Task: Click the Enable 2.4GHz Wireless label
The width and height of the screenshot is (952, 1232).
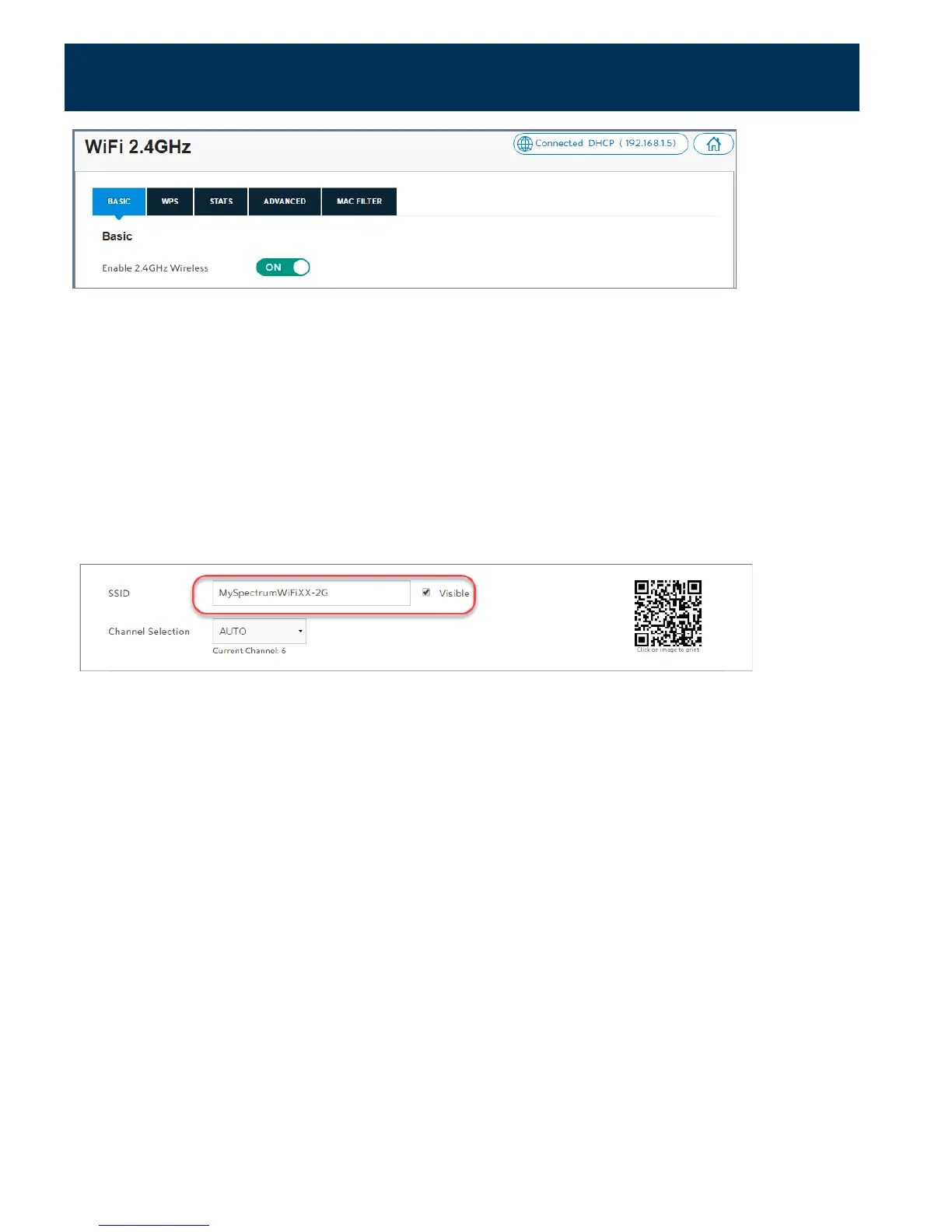Action: coord(155,268)
